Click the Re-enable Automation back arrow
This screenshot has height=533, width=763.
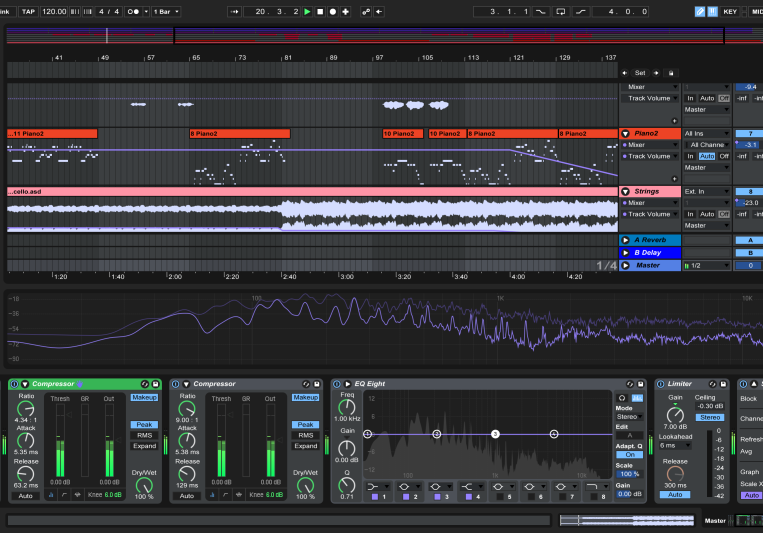(x=379, y=12)
